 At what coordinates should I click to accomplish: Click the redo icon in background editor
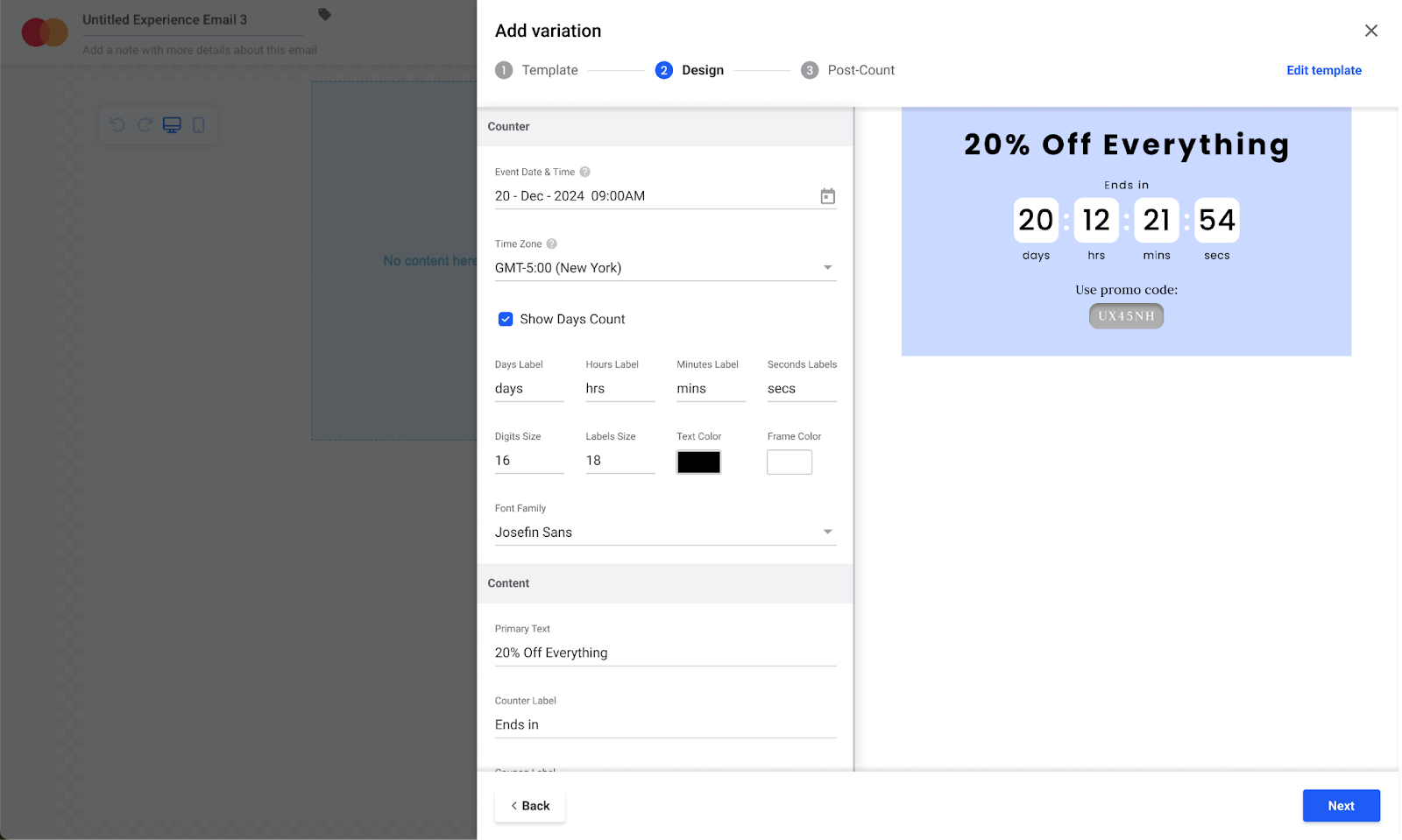(x=145, y=125)
